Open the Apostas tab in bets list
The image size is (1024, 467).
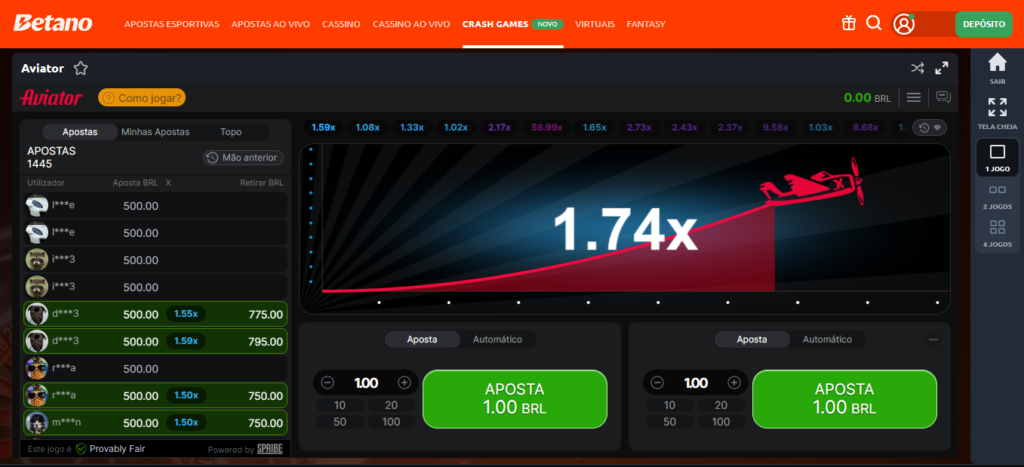pos(80,132)
